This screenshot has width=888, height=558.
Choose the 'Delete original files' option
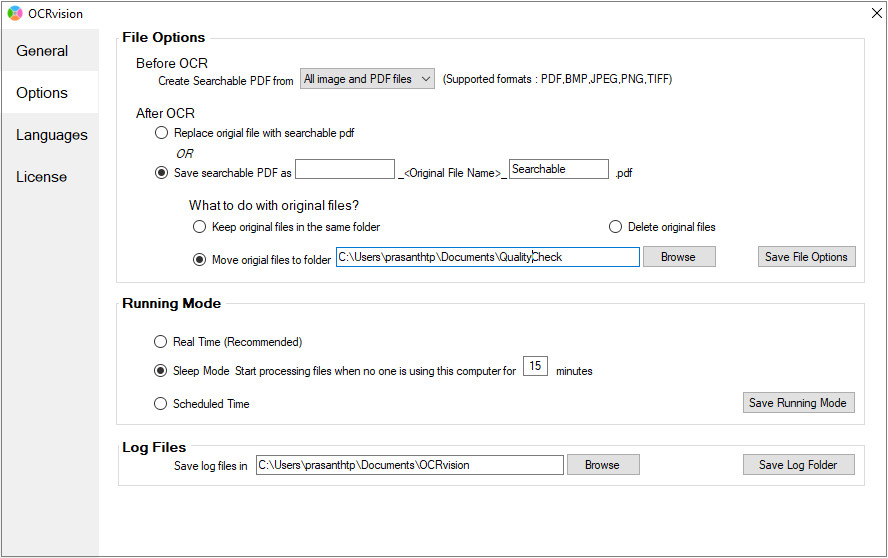(615, 227)
